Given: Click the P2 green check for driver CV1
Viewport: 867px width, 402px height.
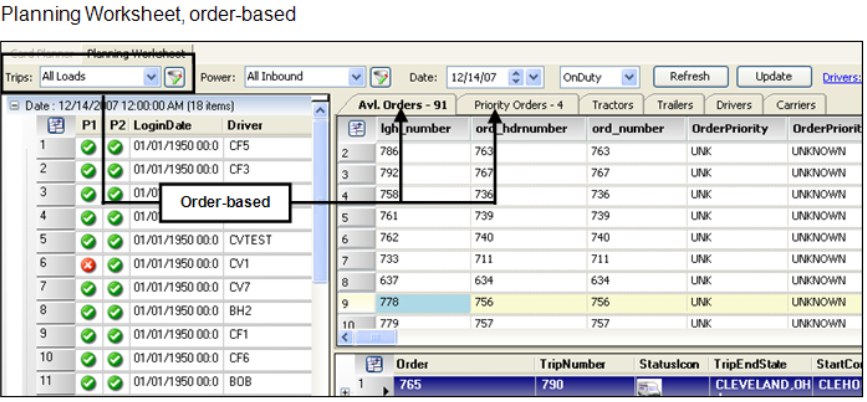Looking at the screenshot, I should click(x=115, y=265).
